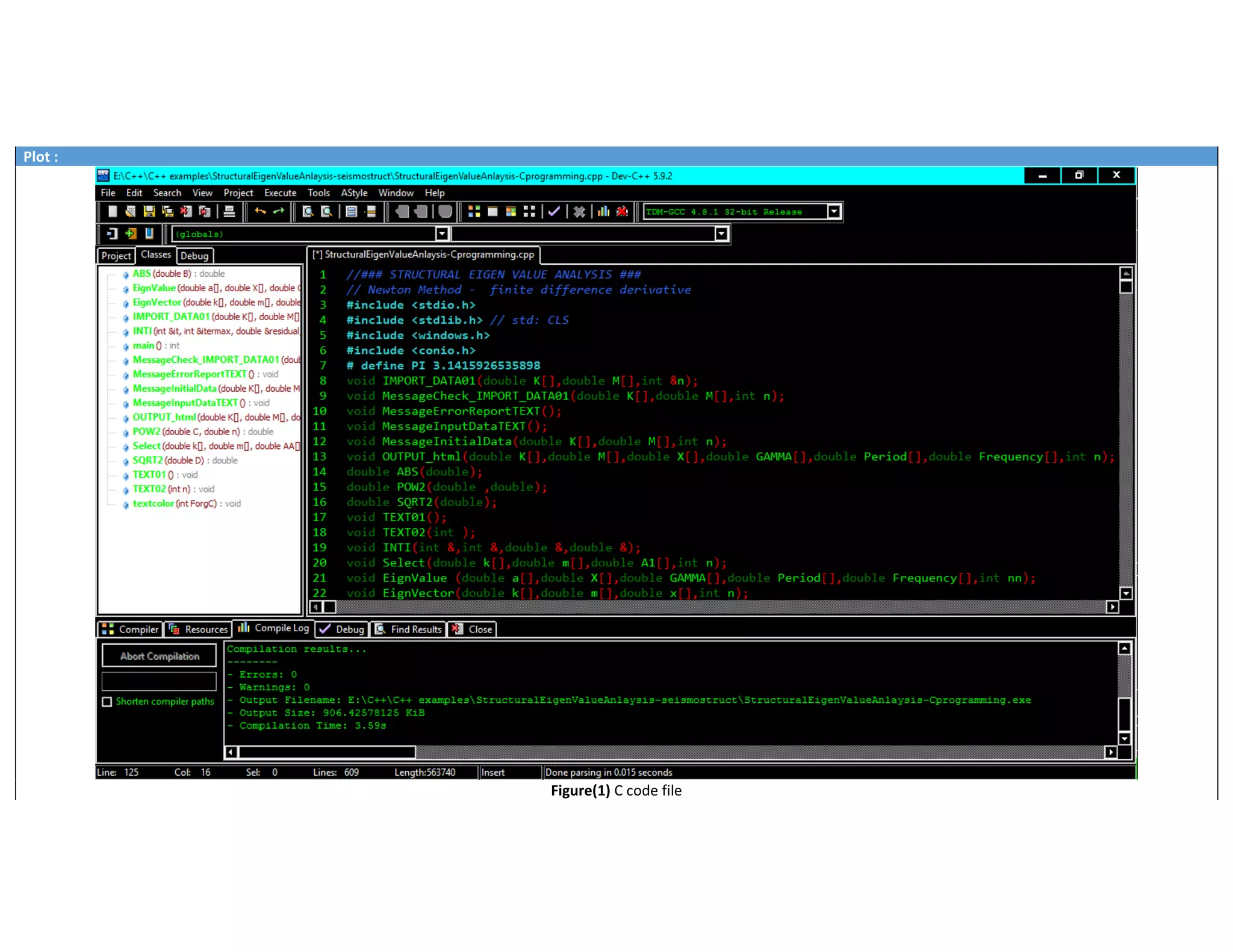This screenshot has width=1233, height=952.
Task: Click the Run program toolbar icon
Action: tap(492, 211)
